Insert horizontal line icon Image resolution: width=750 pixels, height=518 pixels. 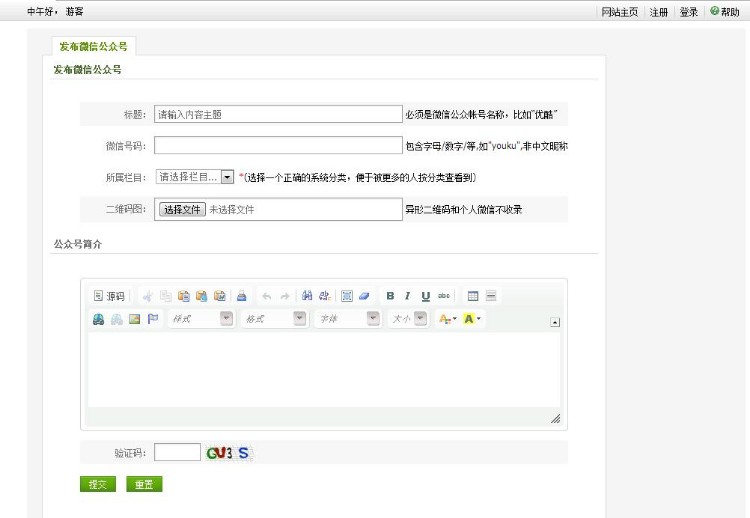pos(491,296)
